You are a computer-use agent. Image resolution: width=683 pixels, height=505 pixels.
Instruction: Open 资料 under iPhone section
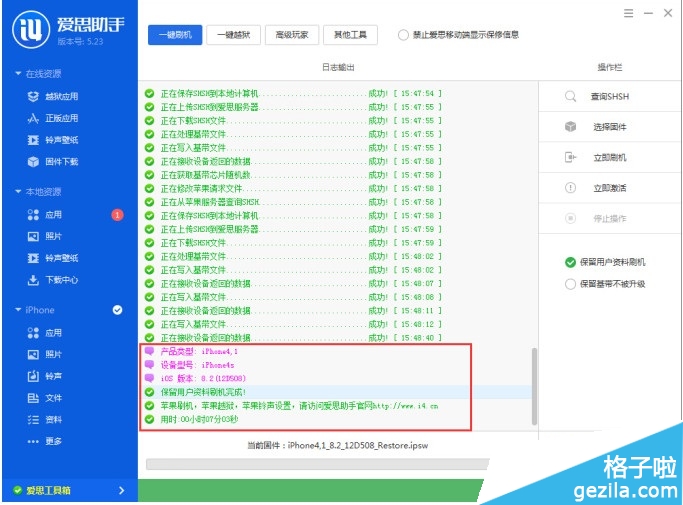[44, 420]
